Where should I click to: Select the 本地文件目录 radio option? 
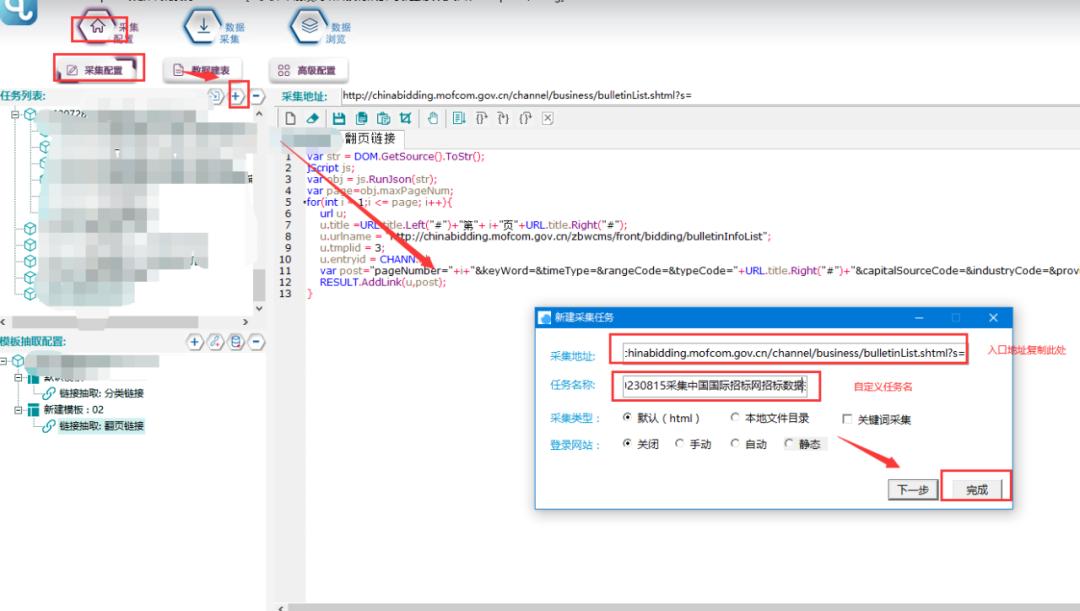tap(735, 418)
